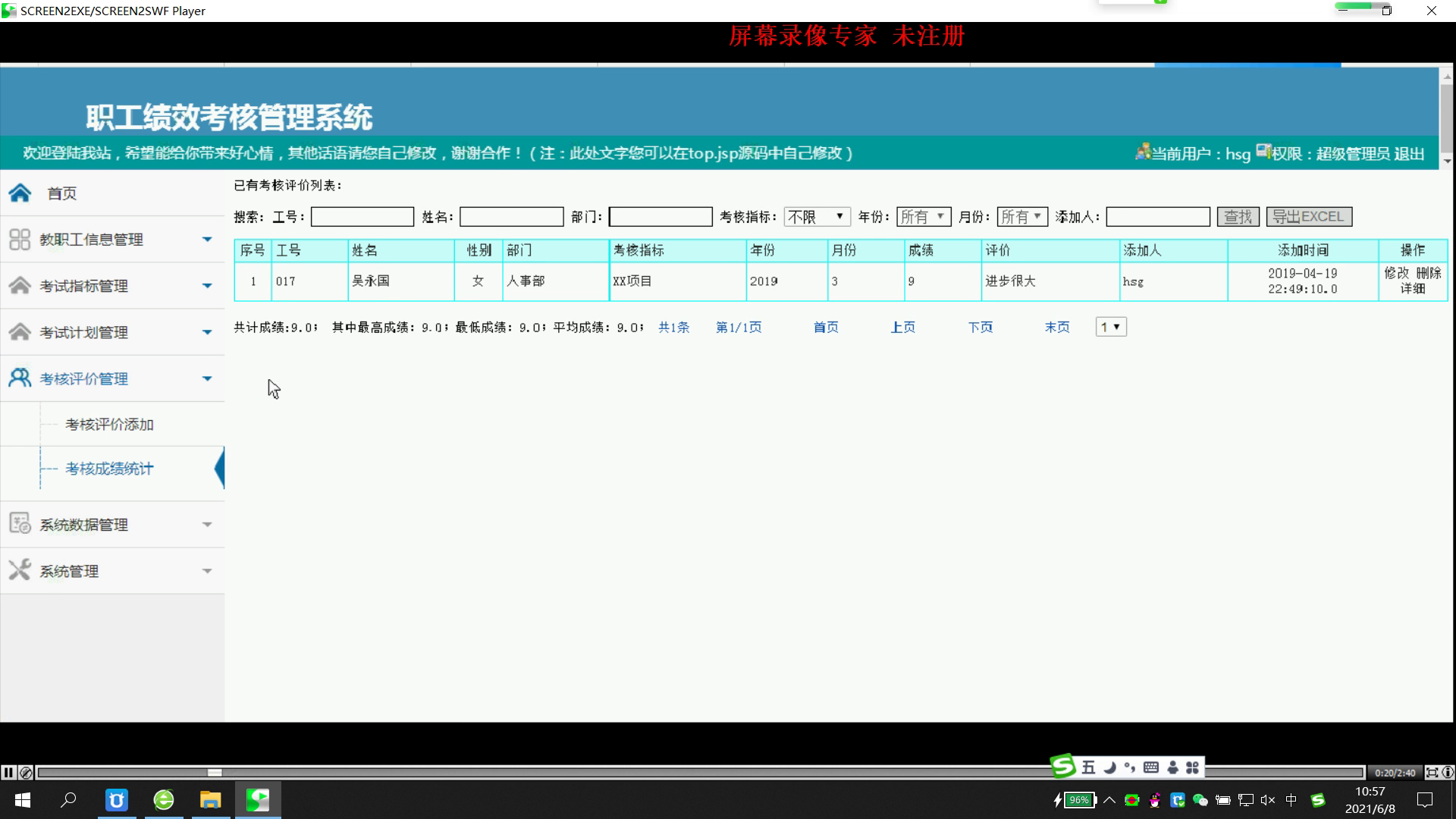
Task: Click the 考试指标管理 house icon
Action: 20,286
